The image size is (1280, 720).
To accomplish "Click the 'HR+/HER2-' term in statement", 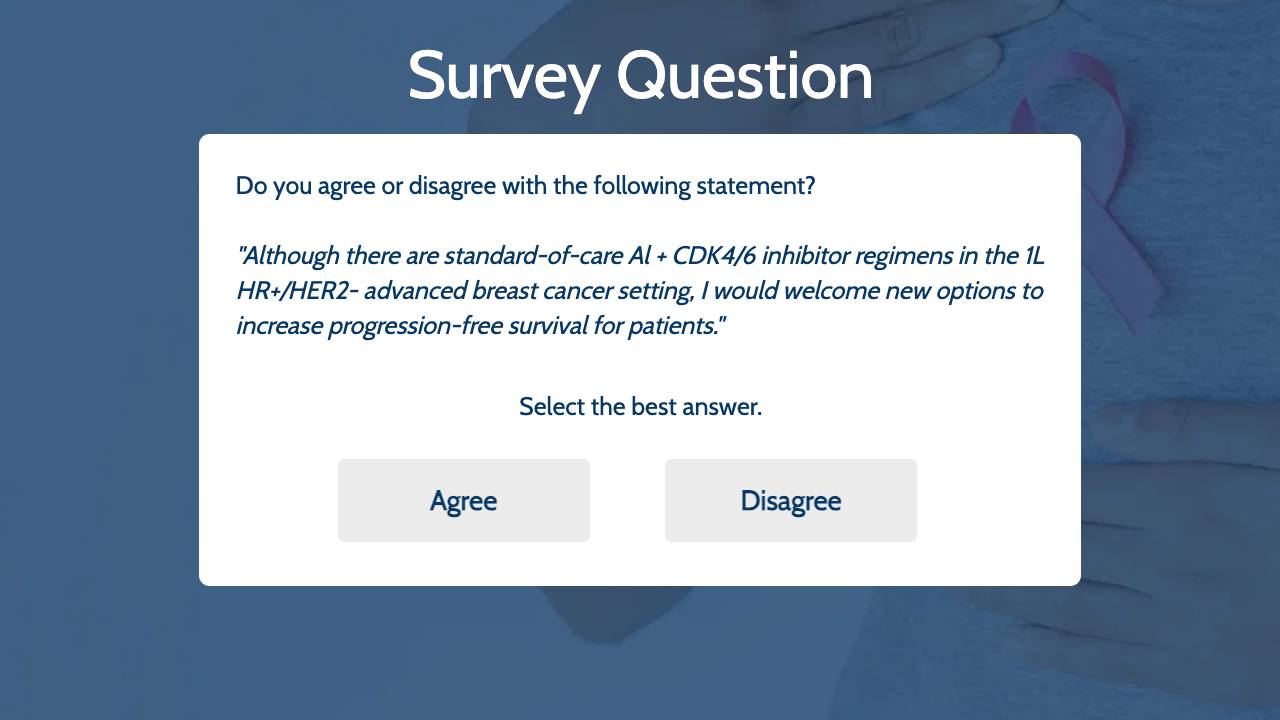I will click(x=297, y=291).
